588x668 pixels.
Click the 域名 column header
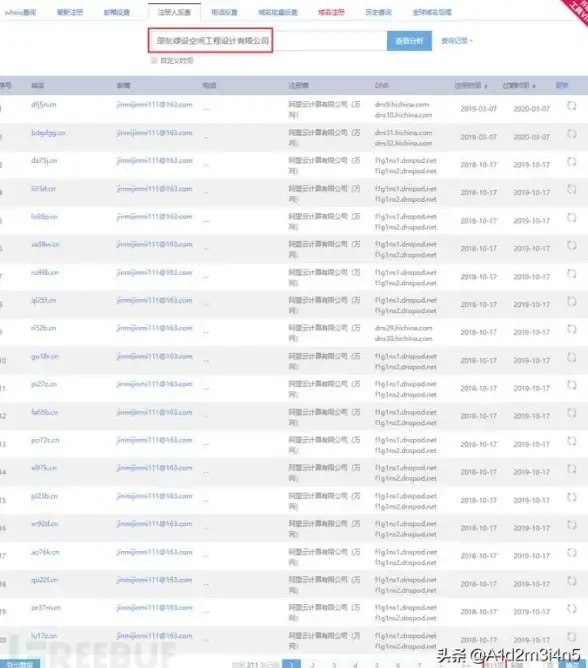click(x=37, y=86)
